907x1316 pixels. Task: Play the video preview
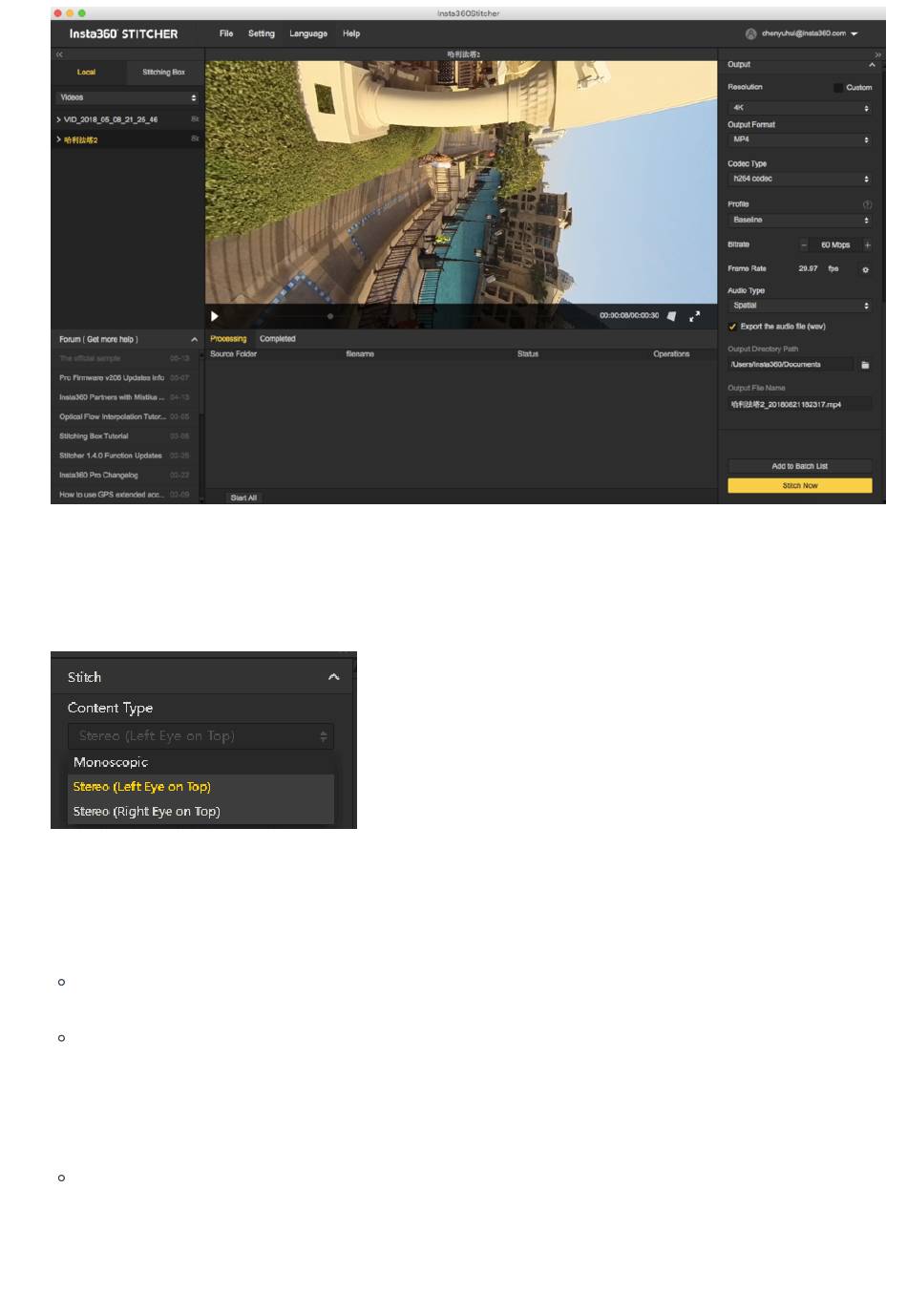tap(215, 316)
